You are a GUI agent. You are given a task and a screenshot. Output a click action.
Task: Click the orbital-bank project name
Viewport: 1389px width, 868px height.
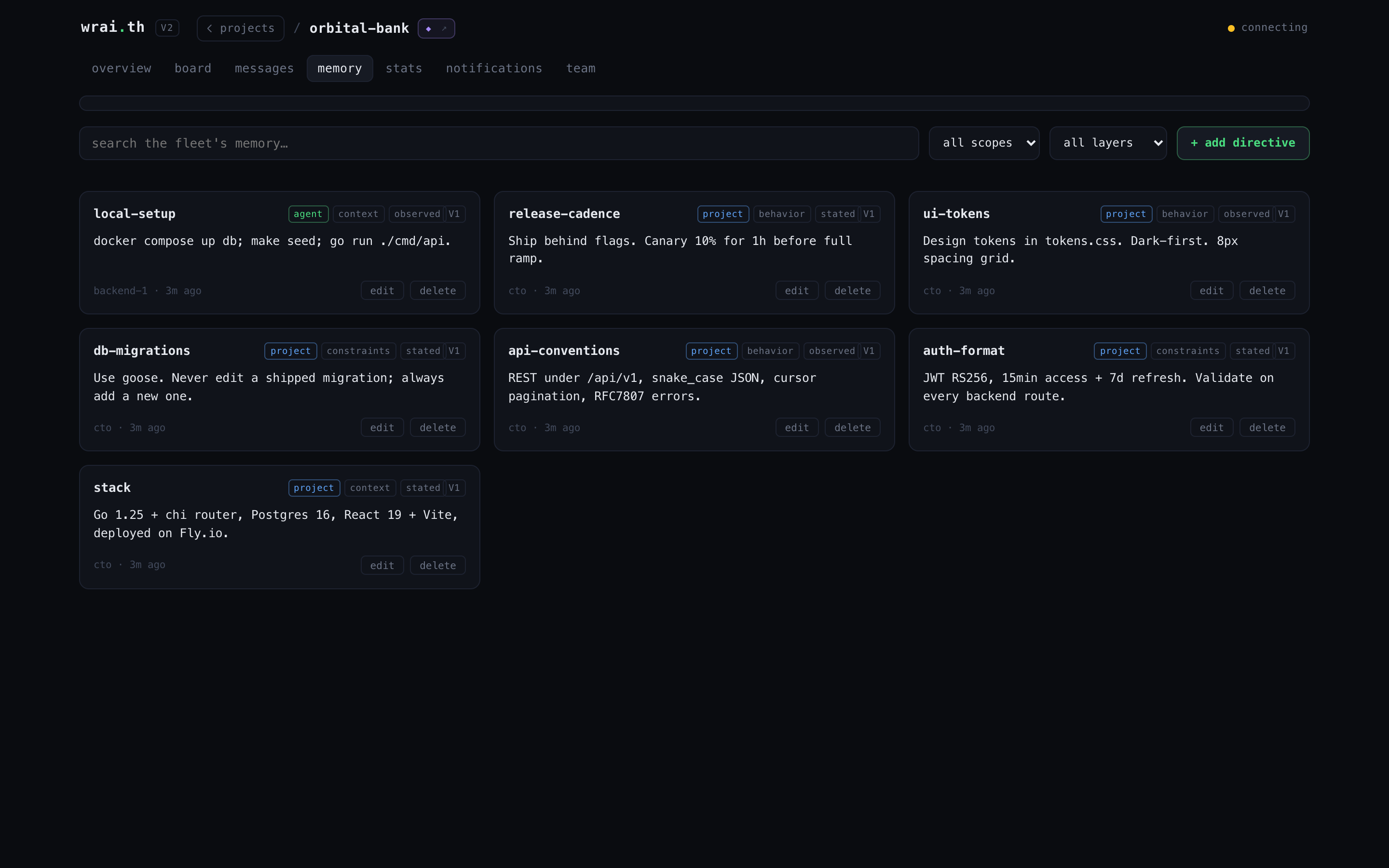[x=359, y=28]
